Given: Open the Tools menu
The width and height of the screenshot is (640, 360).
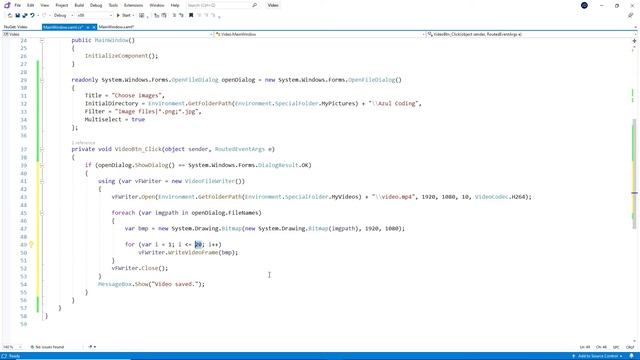Looking at the screenshot, I should pos(113,5).
